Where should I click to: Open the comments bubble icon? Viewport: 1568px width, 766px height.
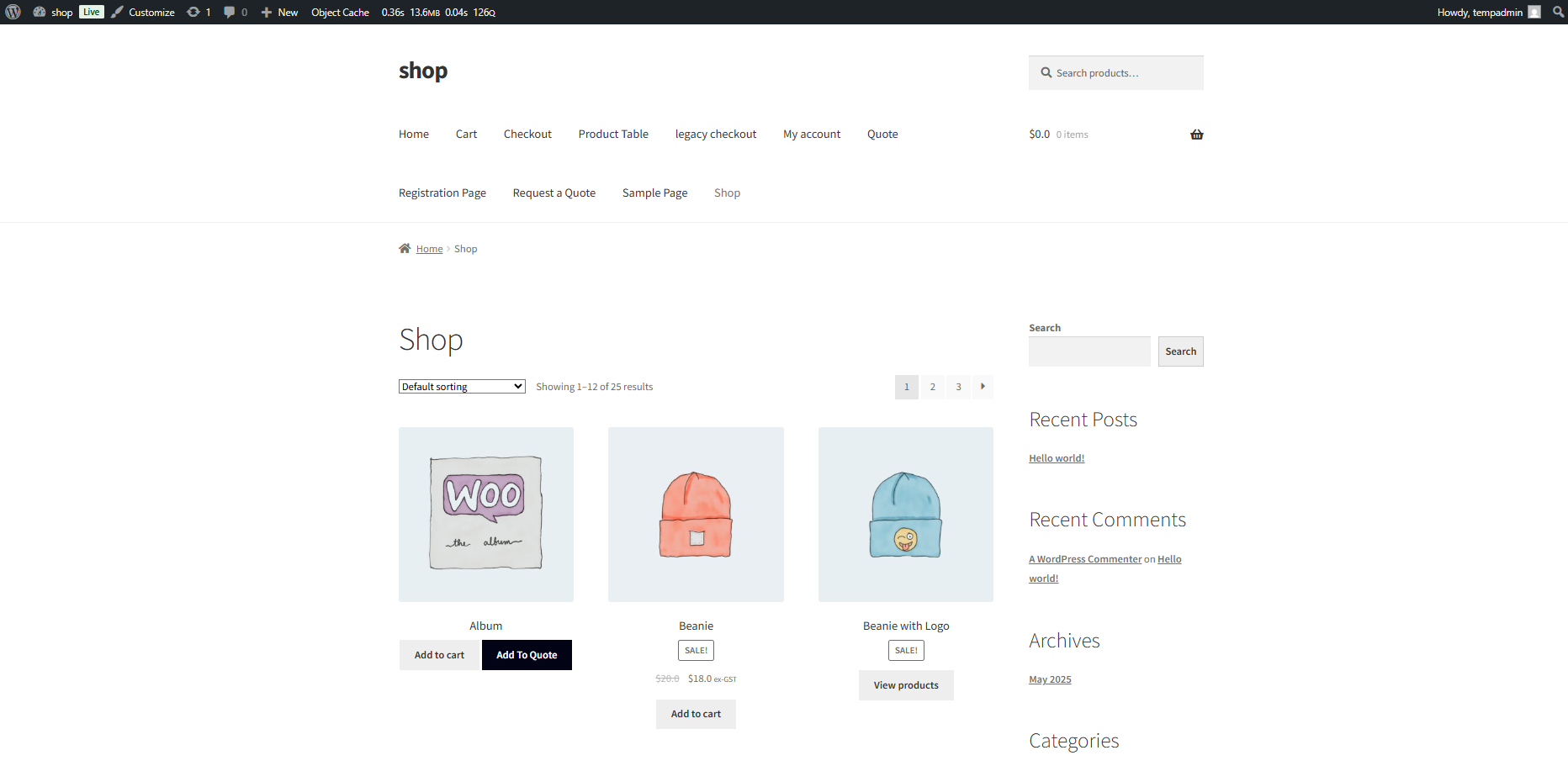pyautogui.click(x=229, y=12)
